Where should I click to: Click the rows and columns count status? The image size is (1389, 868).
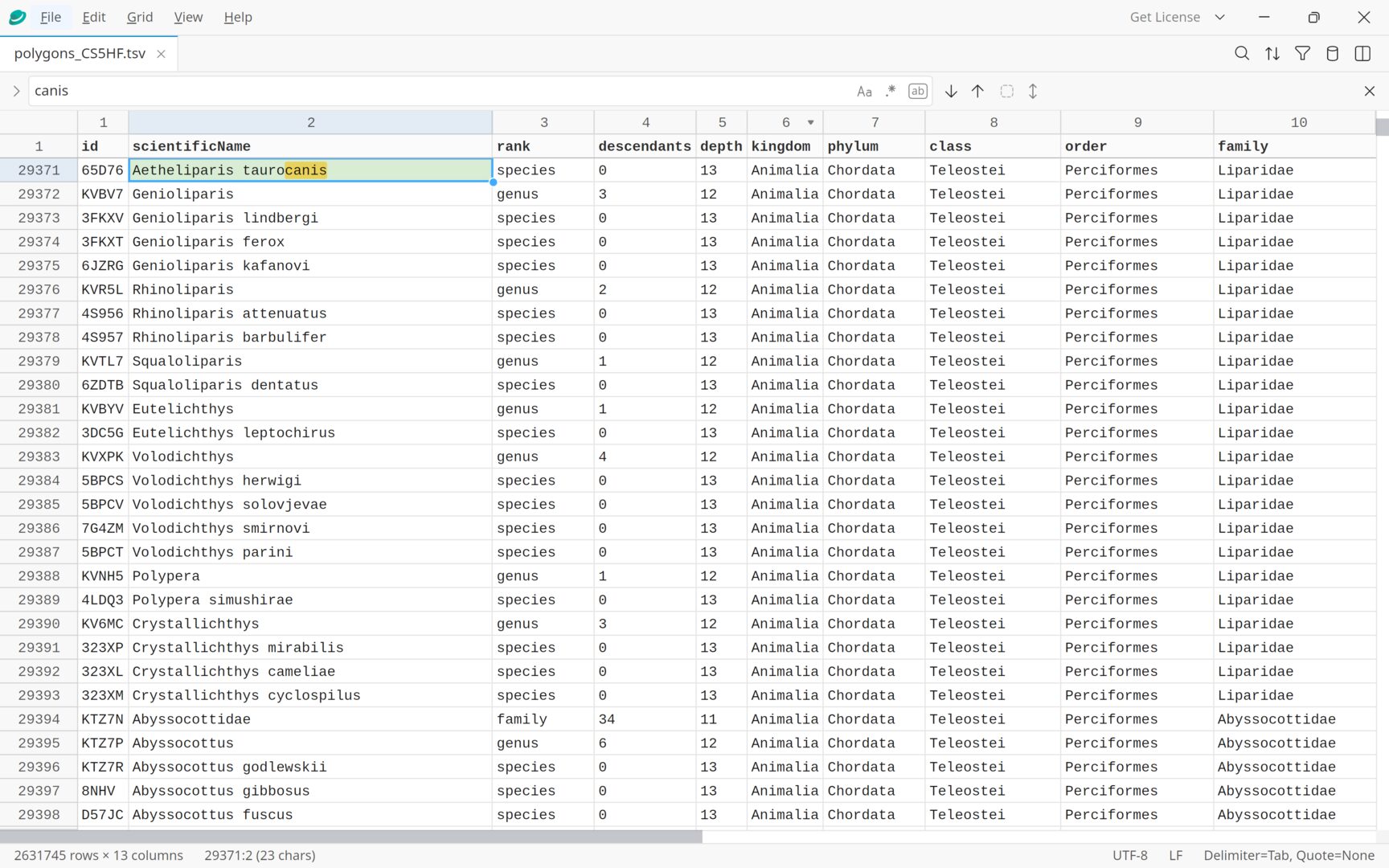coord(98,855)
